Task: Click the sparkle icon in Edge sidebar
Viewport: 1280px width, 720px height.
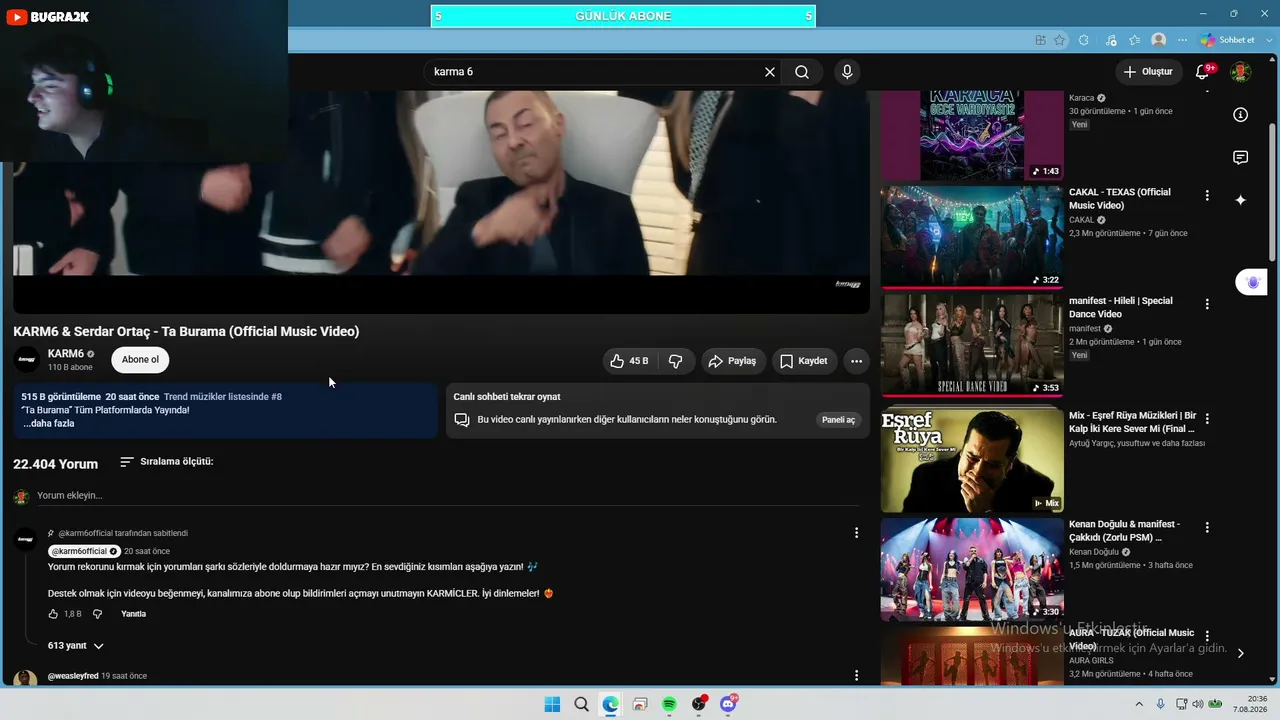Action: 1241,200
